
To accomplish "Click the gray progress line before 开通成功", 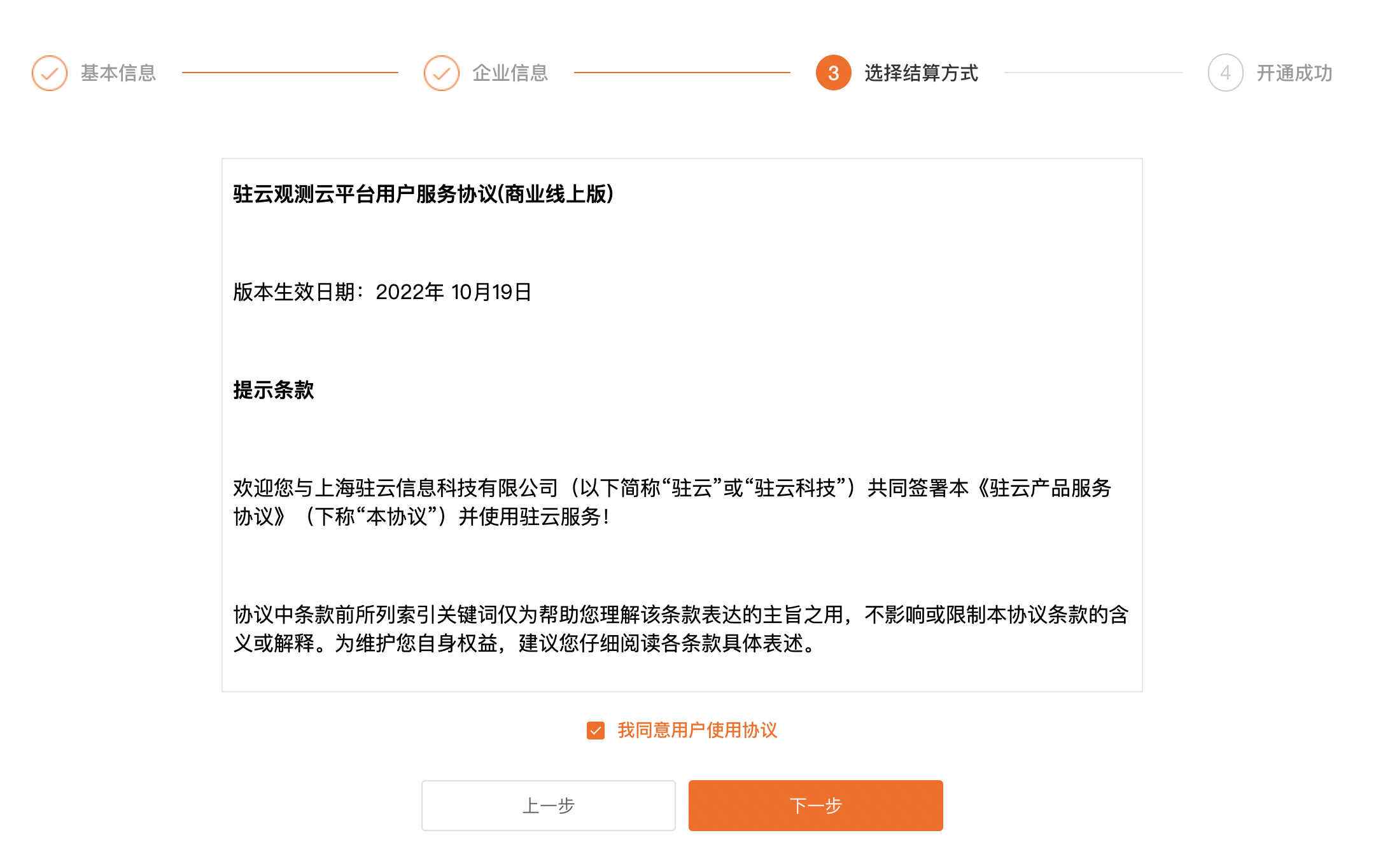I will click(1093, 73).
